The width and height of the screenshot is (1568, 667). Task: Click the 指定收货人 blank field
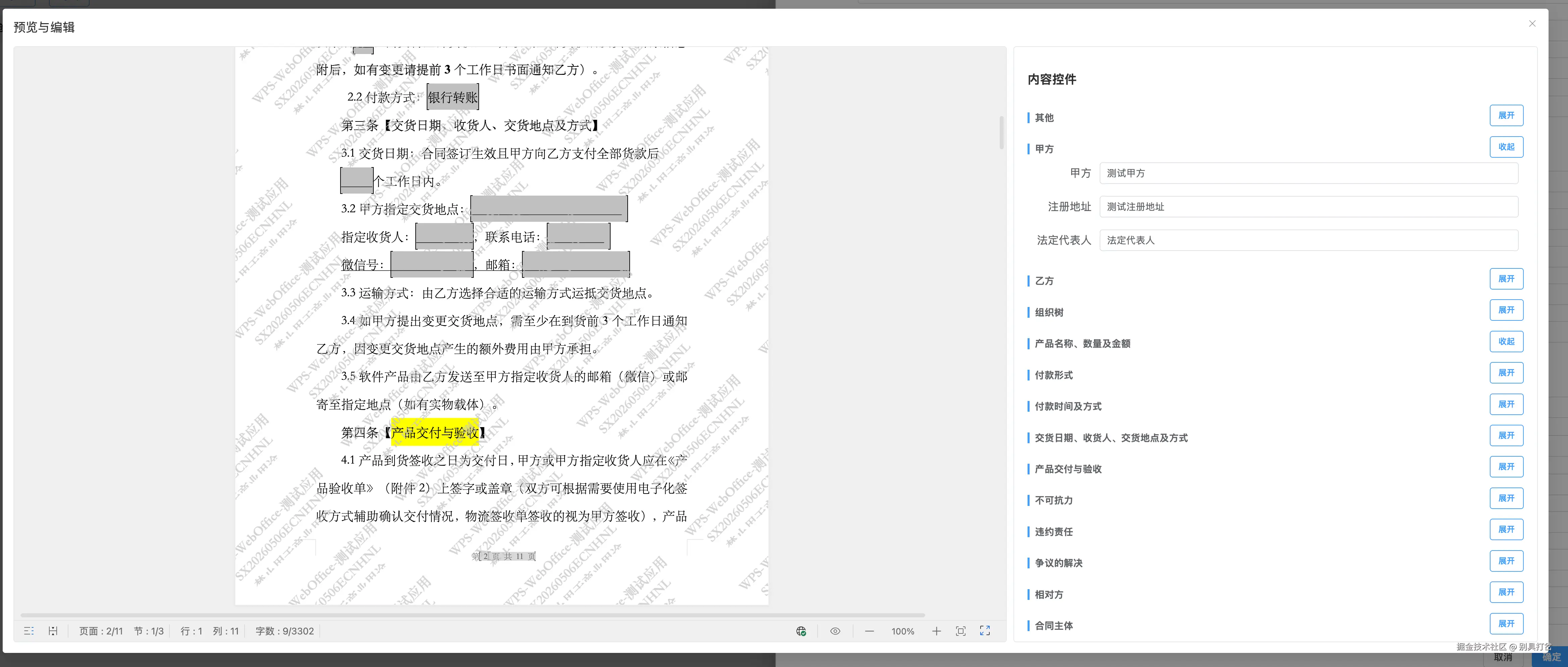coord(445,237)
